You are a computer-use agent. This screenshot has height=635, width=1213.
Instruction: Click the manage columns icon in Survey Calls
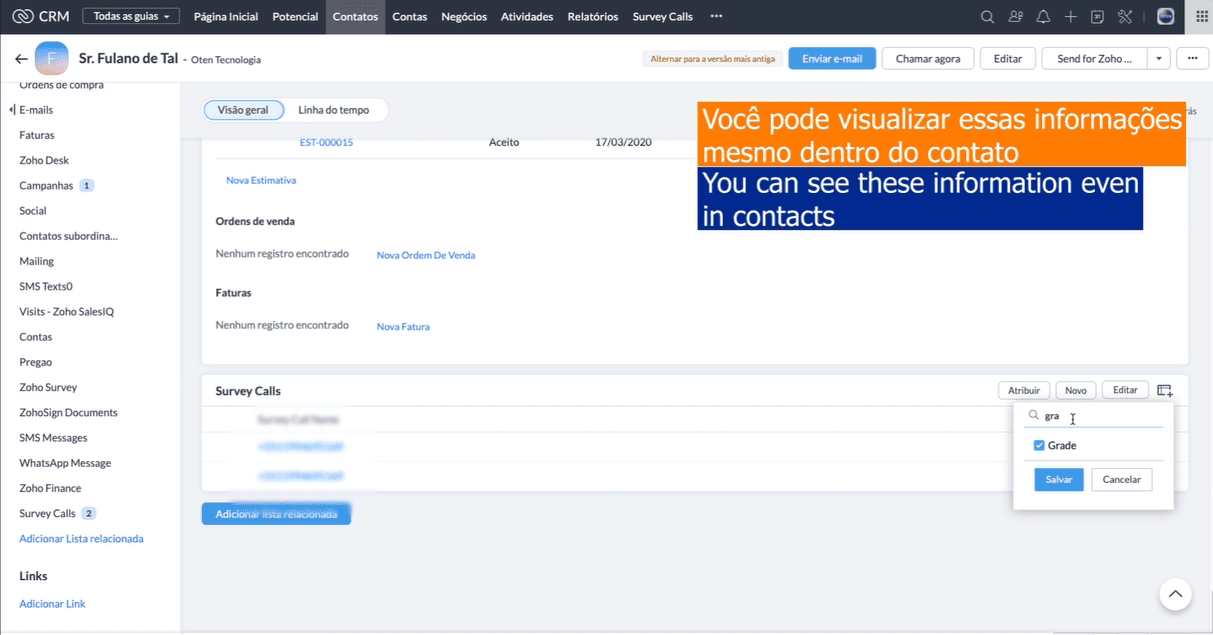(1164, 391)
